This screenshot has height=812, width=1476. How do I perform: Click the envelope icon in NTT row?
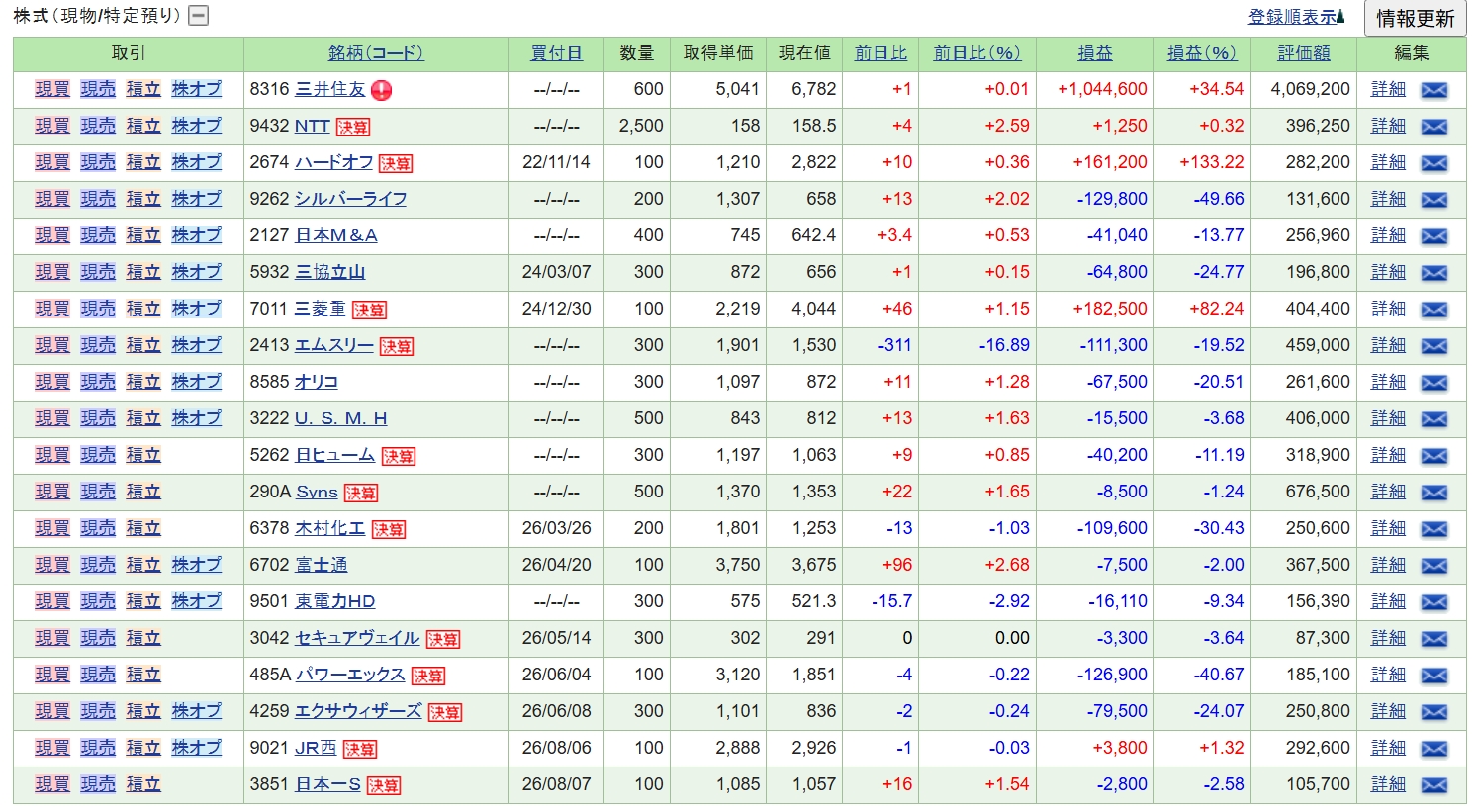click(x=1433, y=127)
